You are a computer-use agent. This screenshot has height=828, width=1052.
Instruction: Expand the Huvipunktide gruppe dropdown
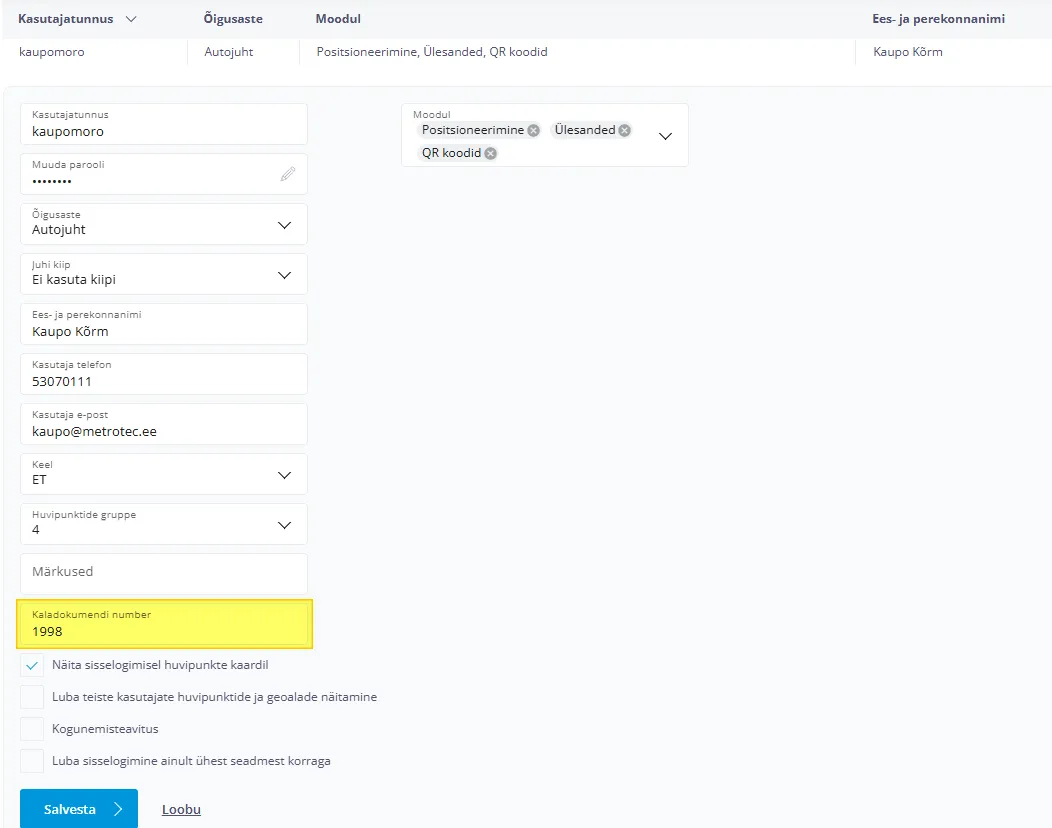click(x=284, y=525)
